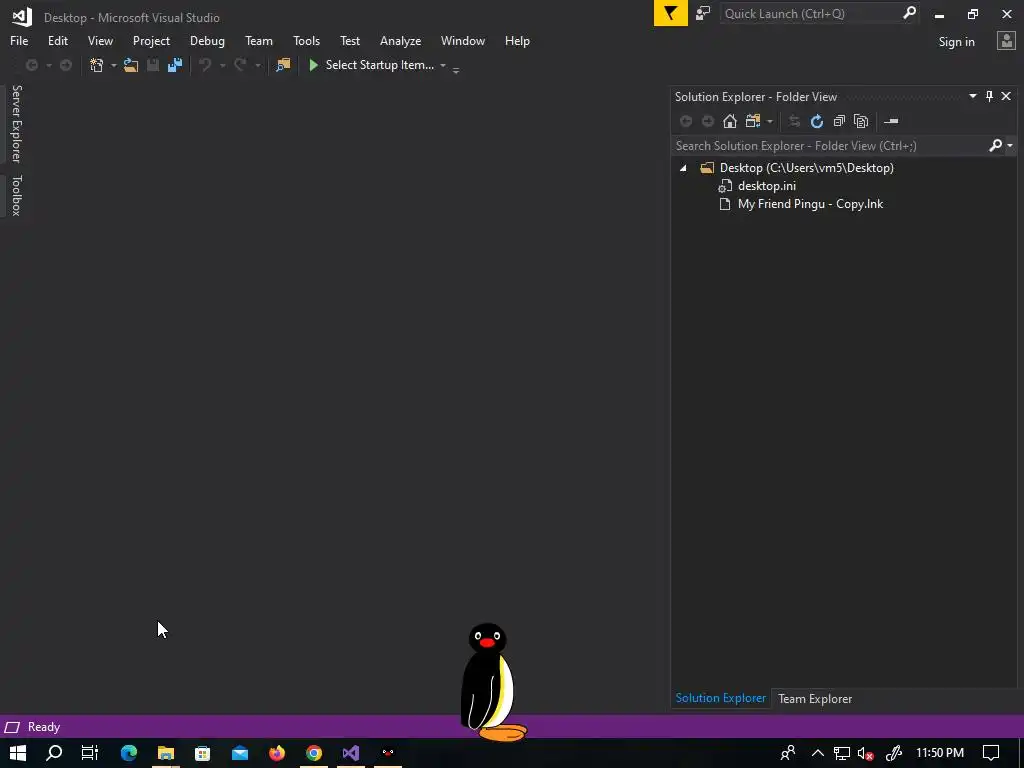This screenshot has height=768, width=1024.
Task: Open the Solutions and Folders dropdown arrow
Action: tap(770, 121)
